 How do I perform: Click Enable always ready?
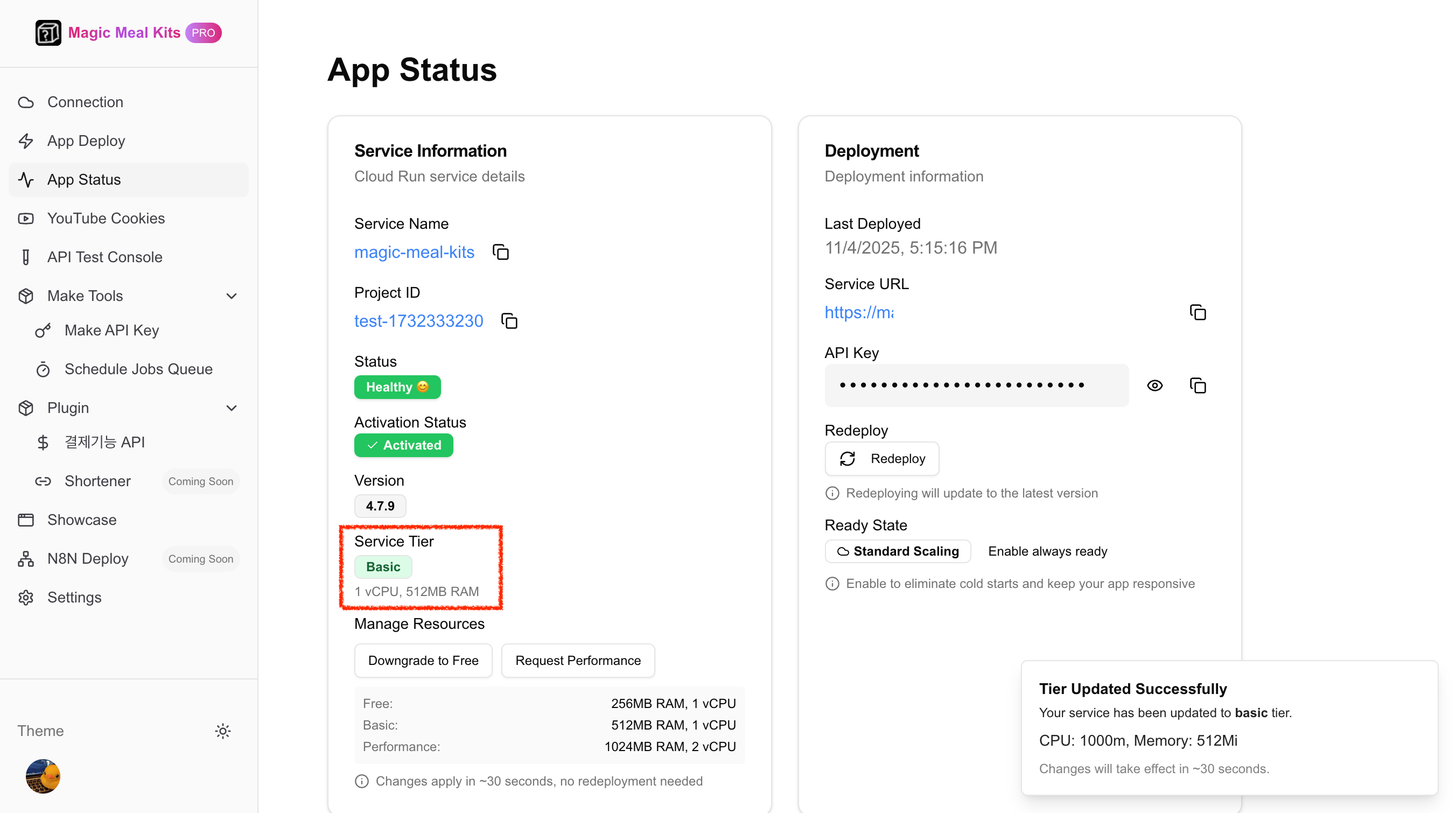(1047, 551)
